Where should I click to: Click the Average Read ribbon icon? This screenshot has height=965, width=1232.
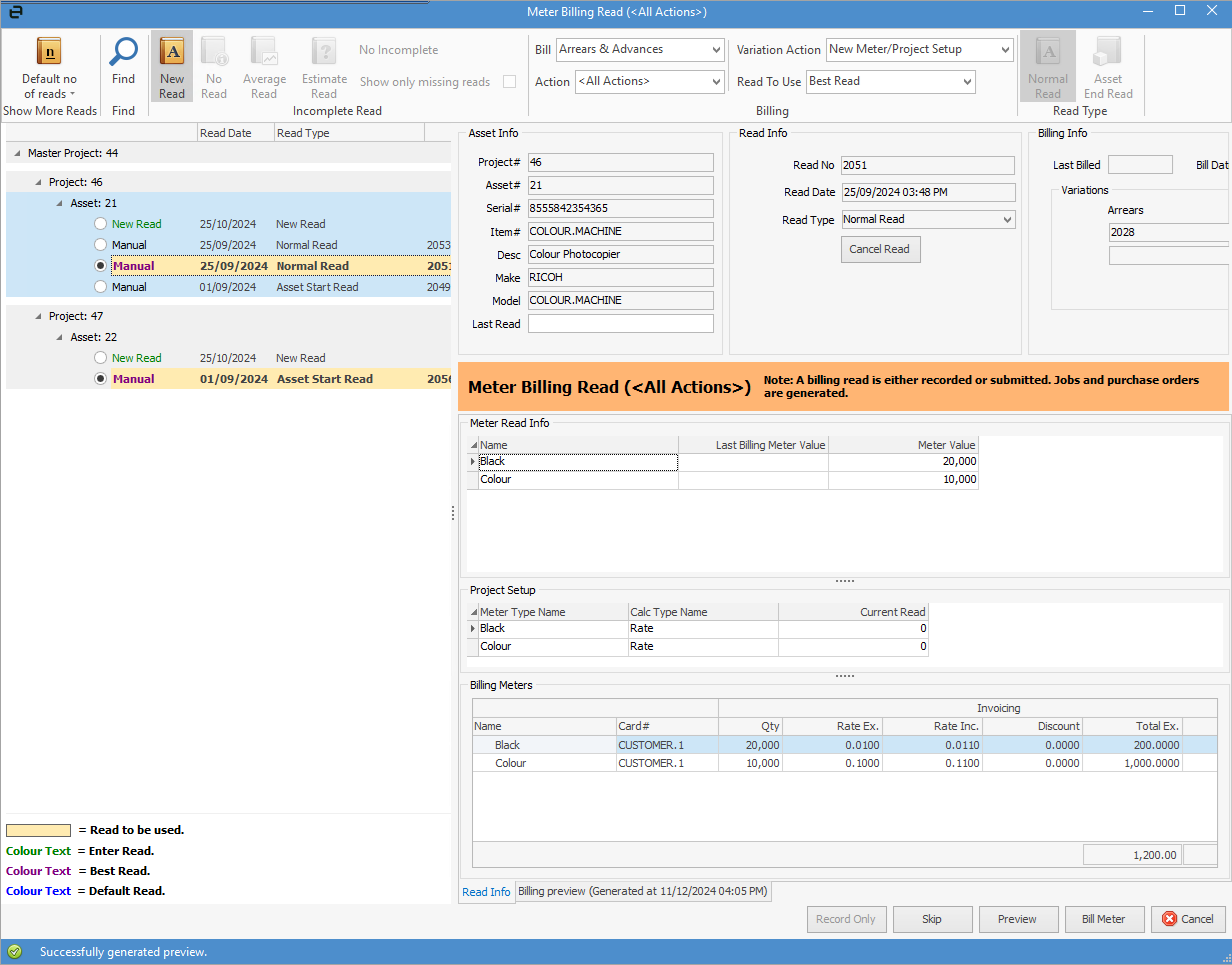point(264,52)
